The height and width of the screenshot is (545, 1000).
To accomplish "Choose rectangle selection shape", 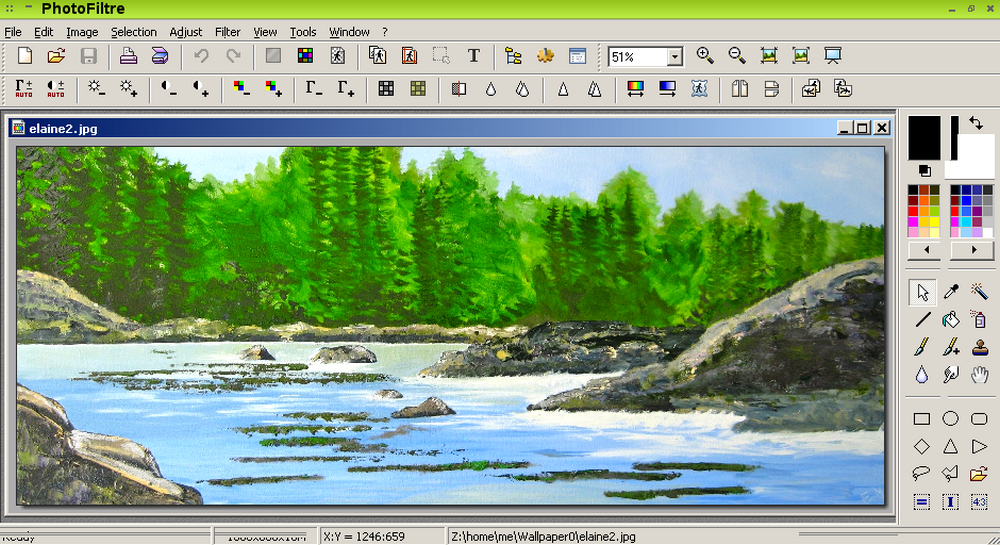I will pos(922,419).
